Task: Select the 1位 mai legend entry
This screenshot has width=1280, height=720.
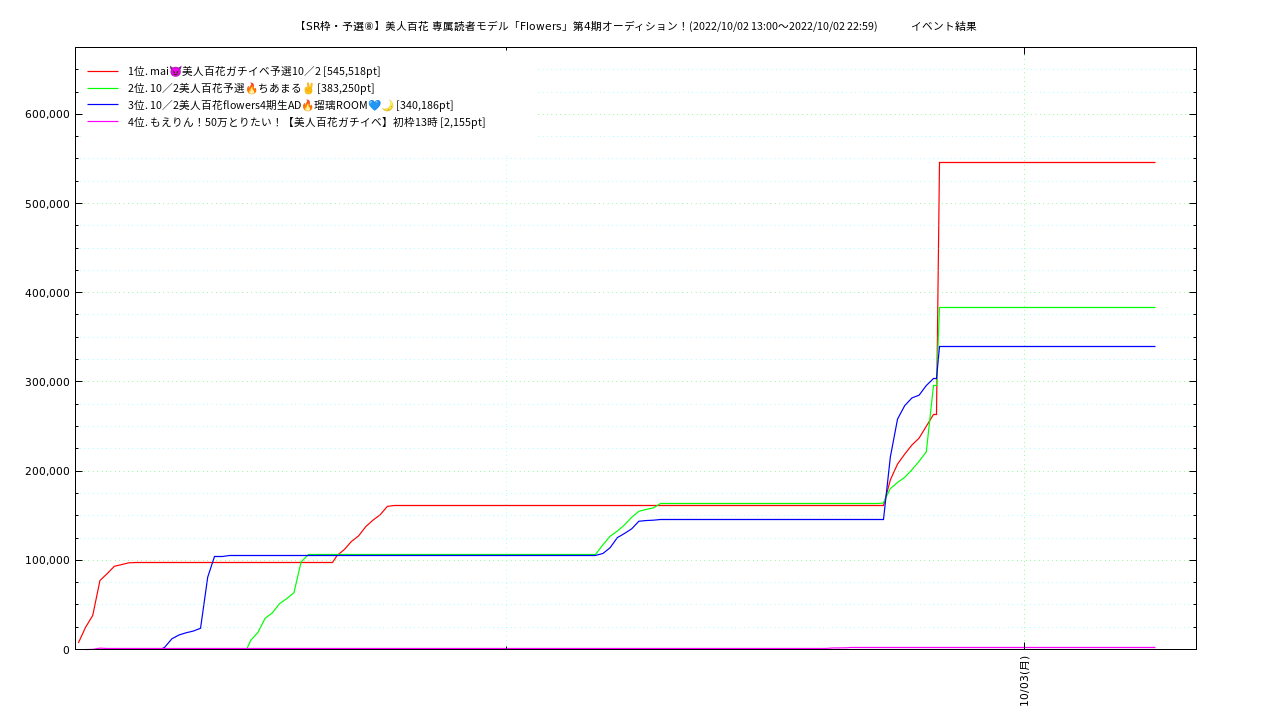Action: 254,71
